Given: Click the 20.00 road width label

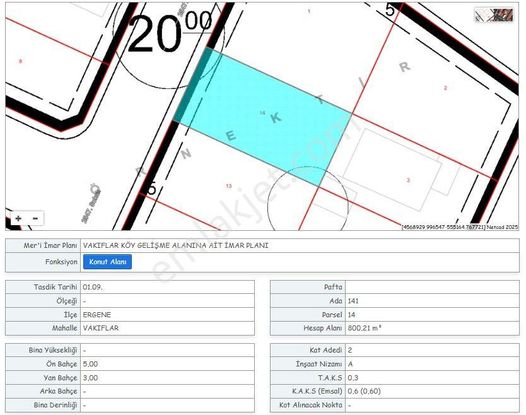Looking at the screenshot, I should (x=170, y=33).
